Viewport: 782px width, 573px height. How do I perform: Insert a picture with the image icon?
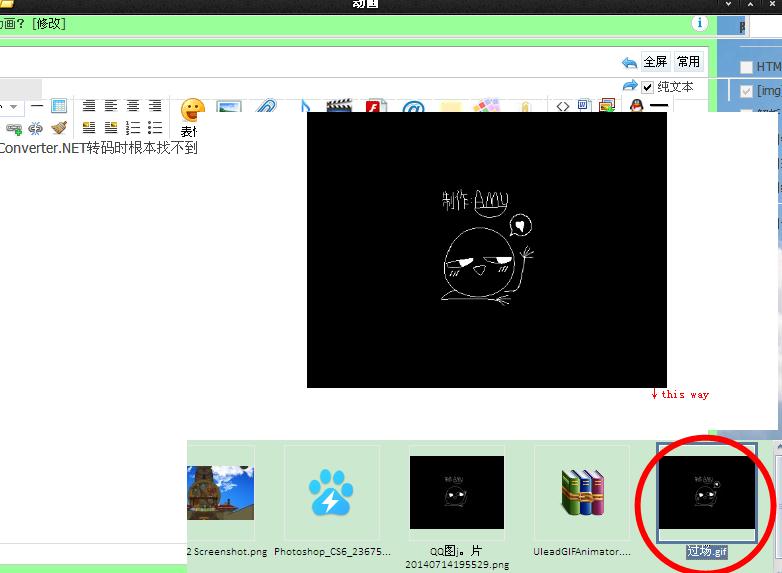pos(229,106)
